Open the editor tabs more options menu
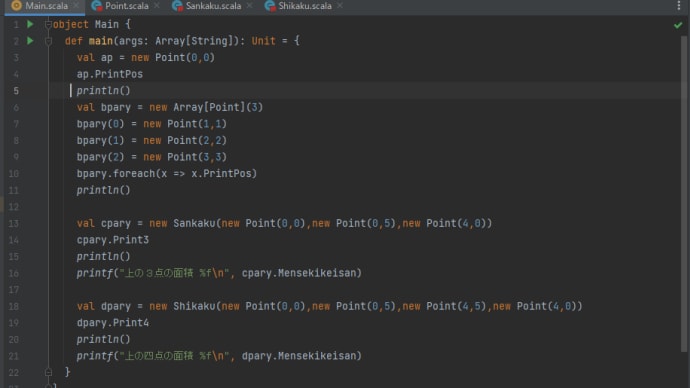This screenshot has width=690, height=388. [x=679, y=6]
